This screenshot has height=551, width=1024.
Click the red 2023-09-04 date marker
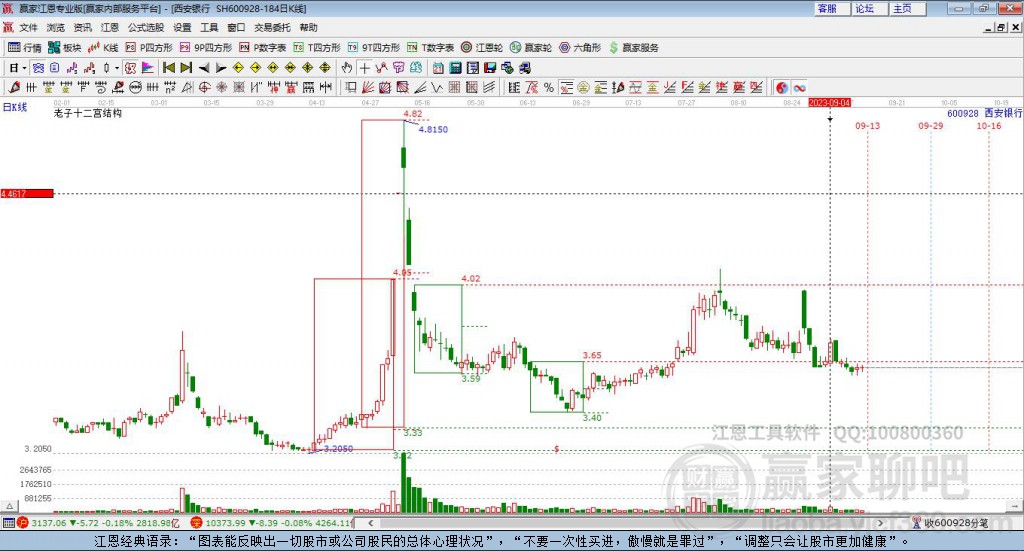coord(829,102)
